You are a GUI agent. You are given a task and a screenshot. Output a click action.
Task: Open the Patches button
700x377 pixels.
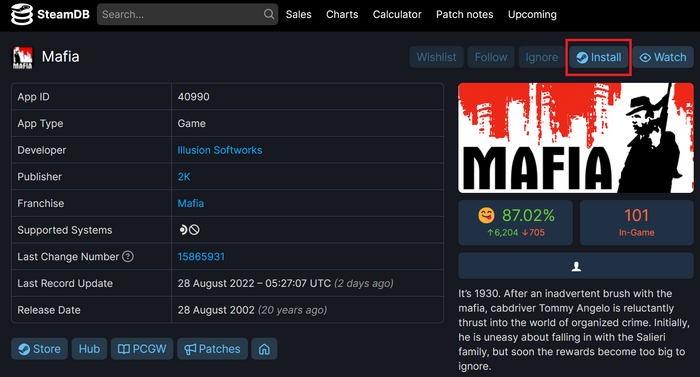[x=212, y=349]
